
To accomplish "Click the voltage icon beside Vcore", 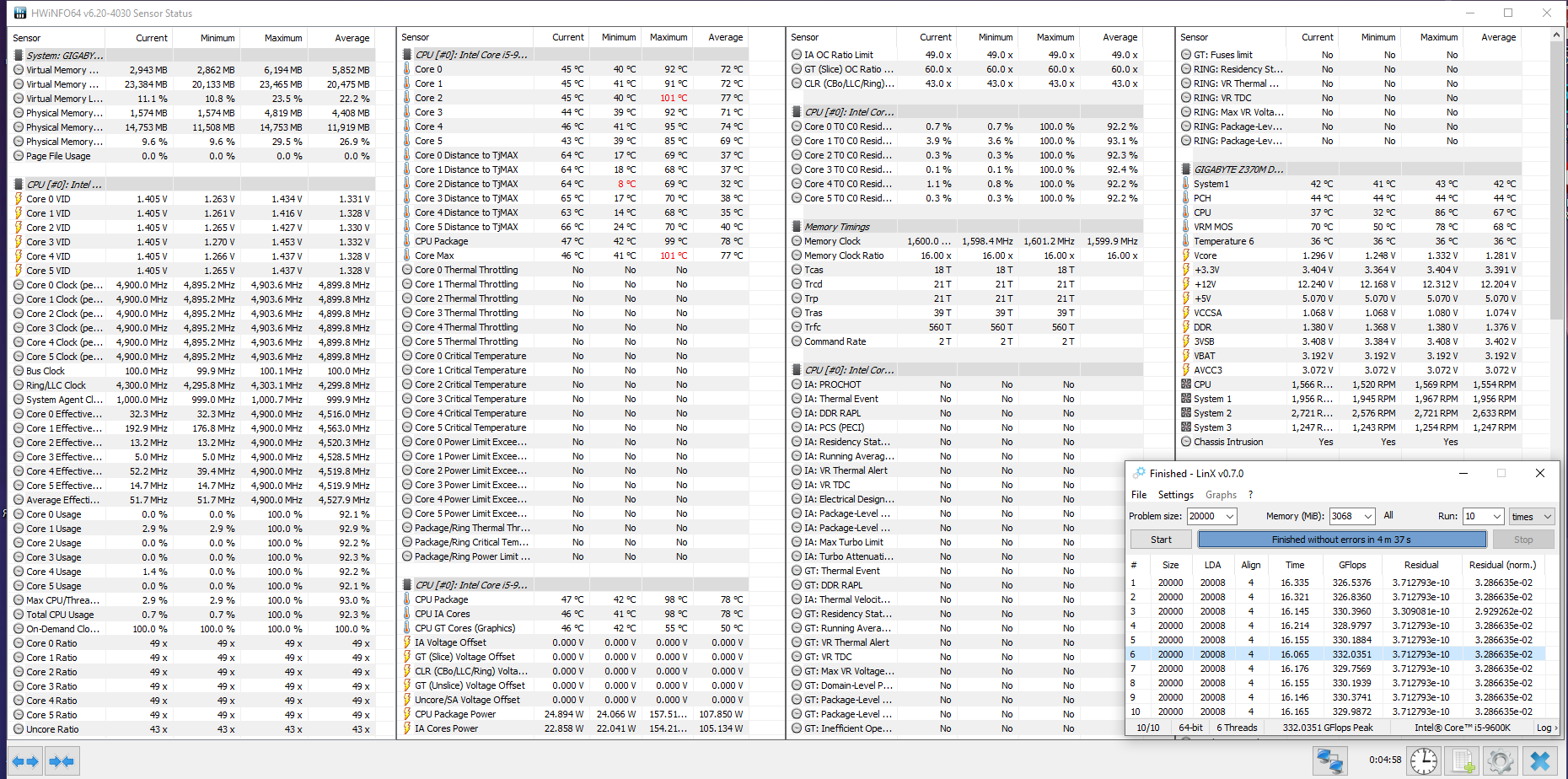I will tap(1185, 255).
